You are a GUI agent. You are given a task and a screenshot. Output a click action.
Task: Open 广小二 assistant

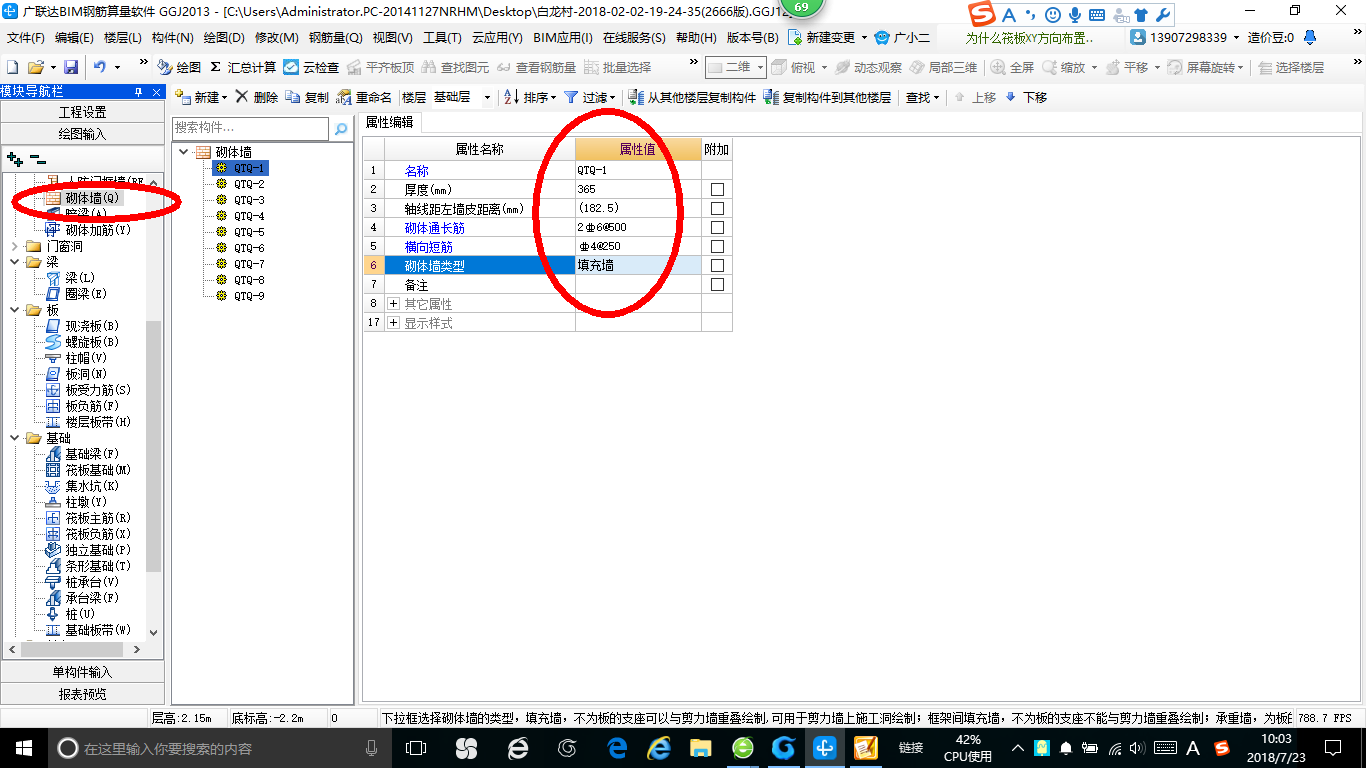tap(901, 38)
